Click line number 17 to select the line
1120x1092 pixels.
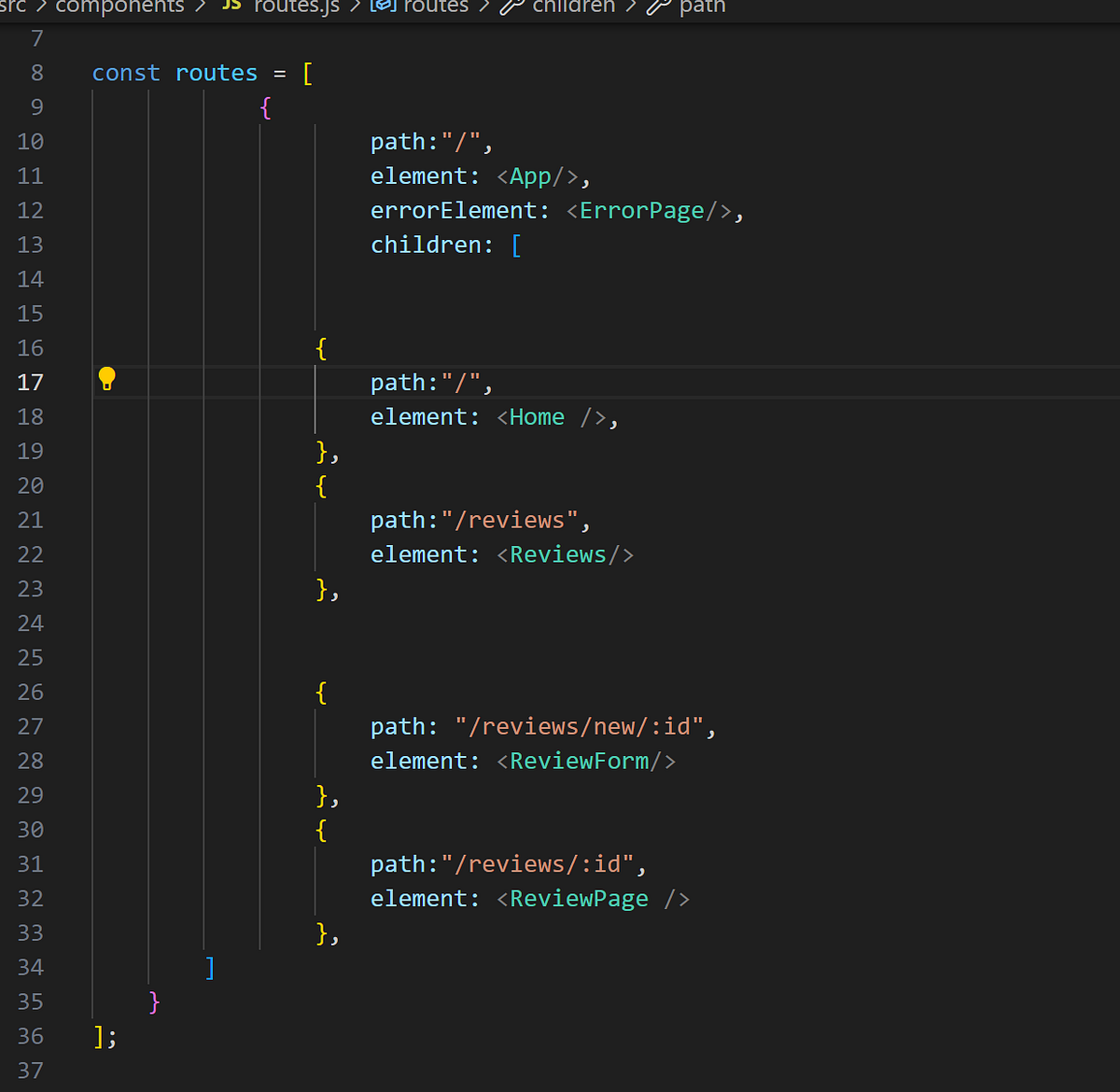pos(31,382)
